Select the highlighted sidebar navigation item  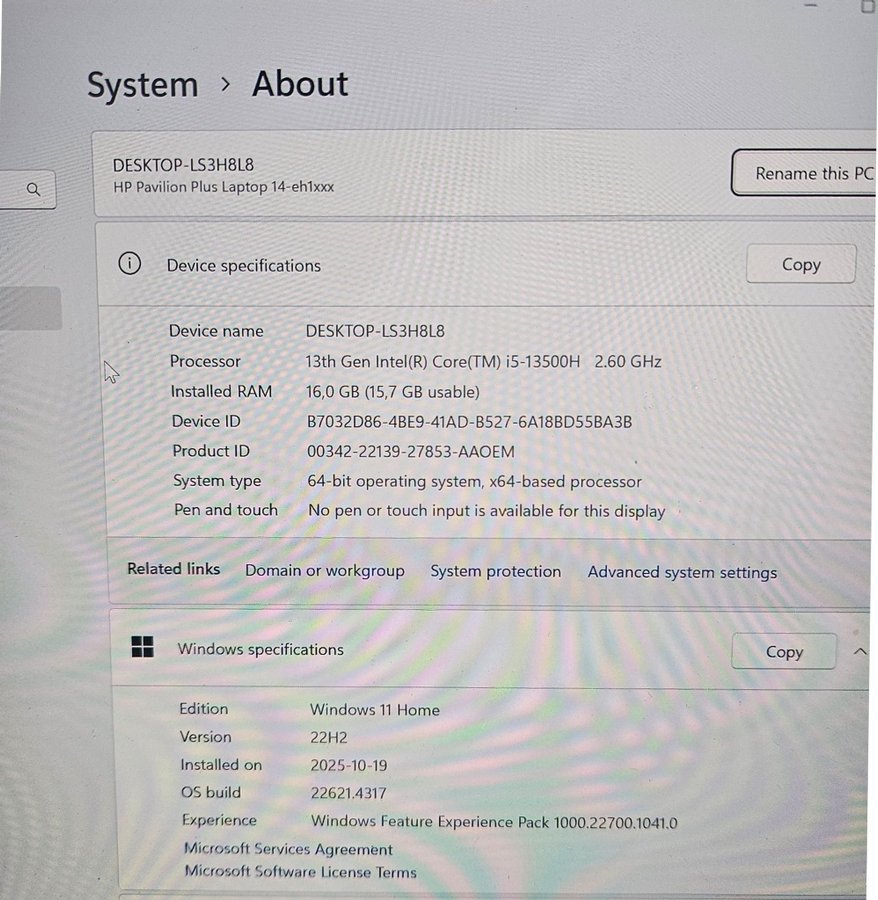pyautogui.click(x=30, y=308)
